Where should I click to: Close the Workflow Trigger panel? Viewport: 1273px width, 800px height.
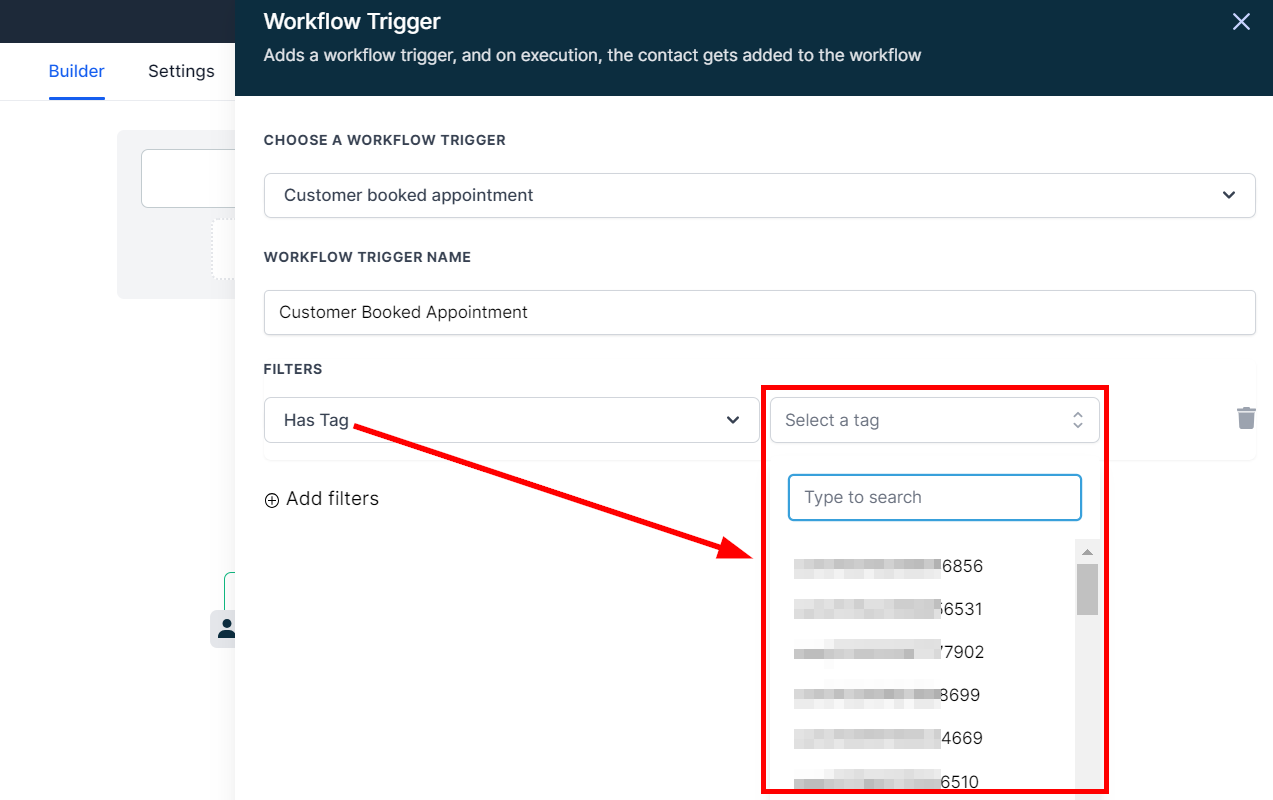1241,22
